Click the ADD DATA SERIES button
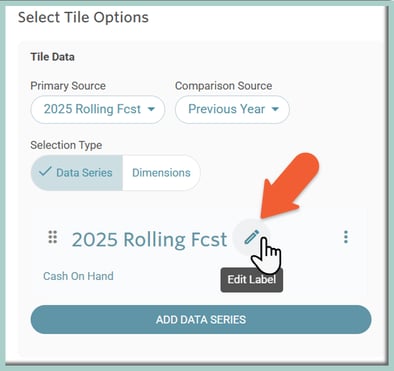The image size is (394, 371). pyautogui.click(x=201, y=319)
